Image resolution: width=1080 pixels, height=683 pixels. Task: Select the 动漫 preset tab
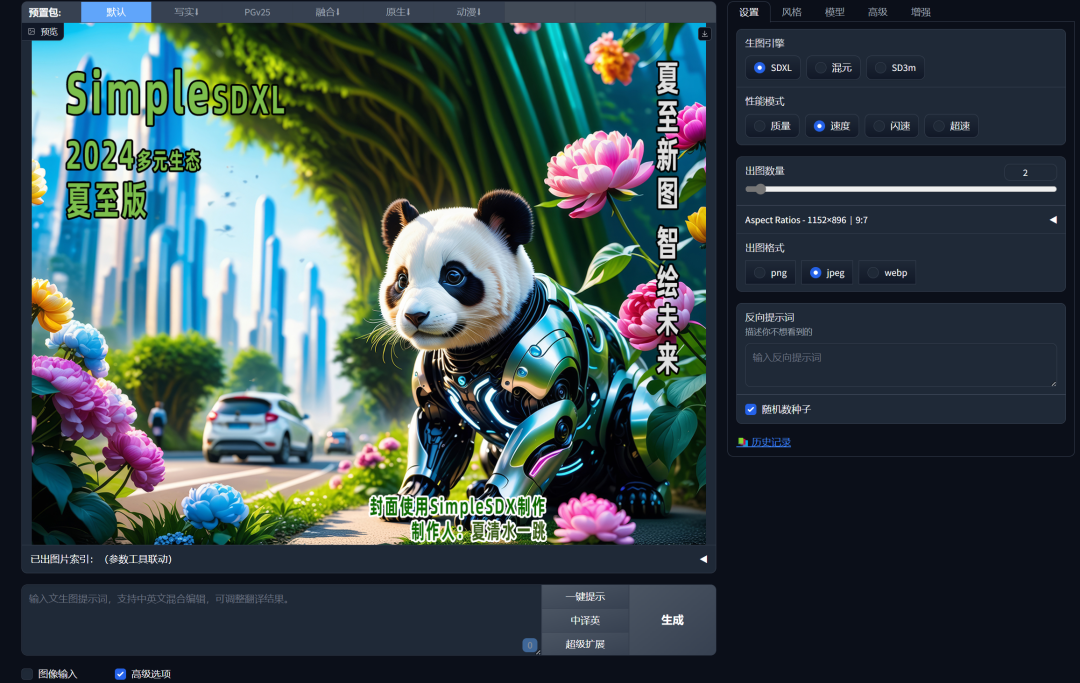click(x=468, y=12)
